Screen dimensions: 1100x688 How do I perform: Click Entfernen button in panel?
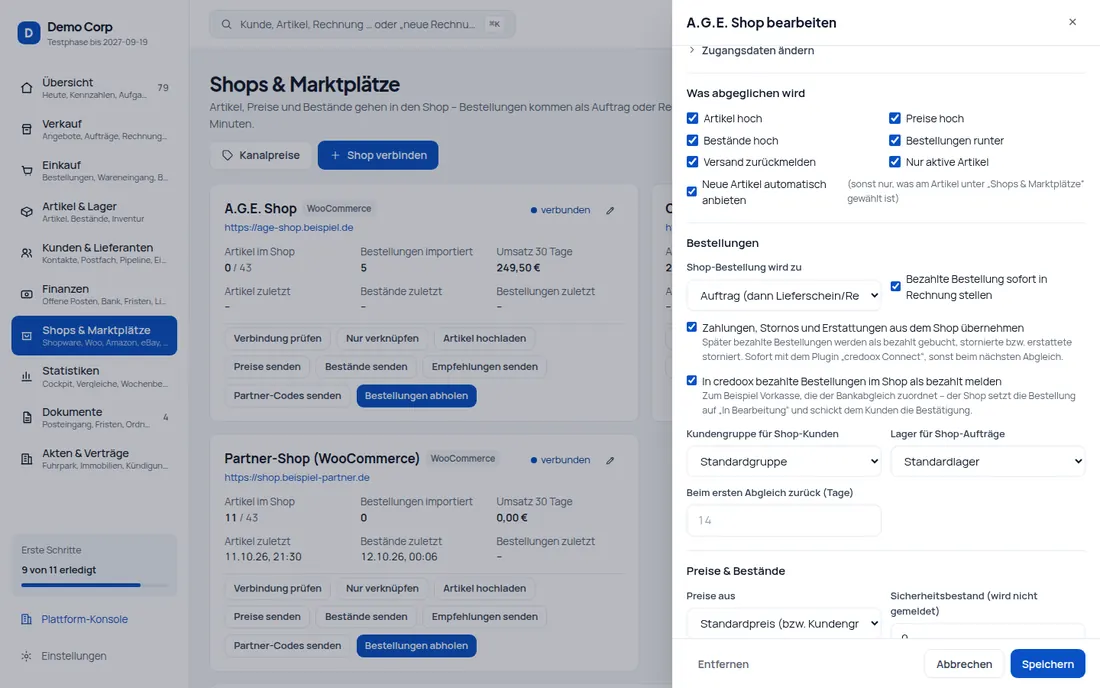tap(723, 664)
